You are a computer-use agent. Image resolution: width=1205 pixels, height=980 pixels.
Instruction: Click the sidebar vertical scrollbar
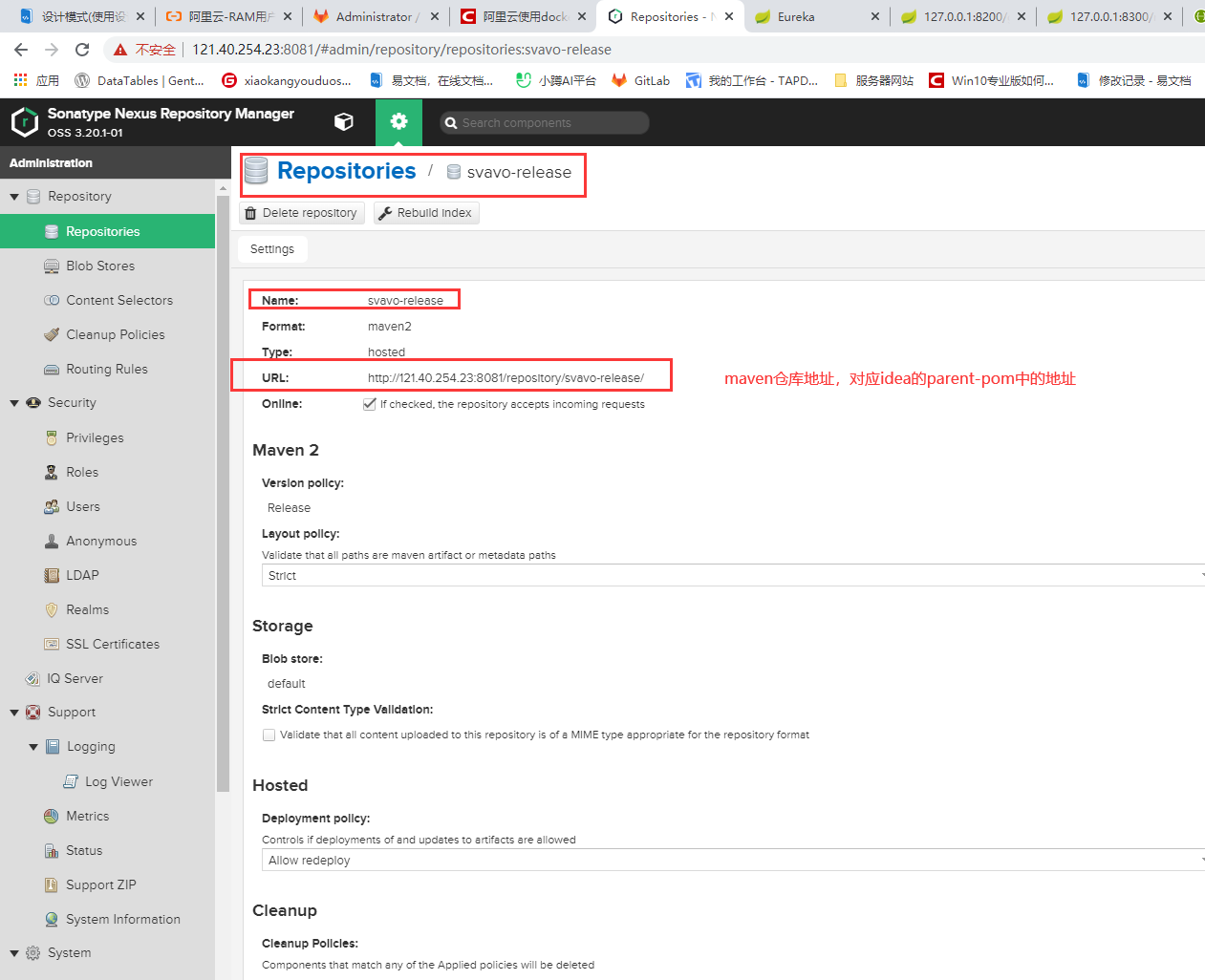click(223, 495)
